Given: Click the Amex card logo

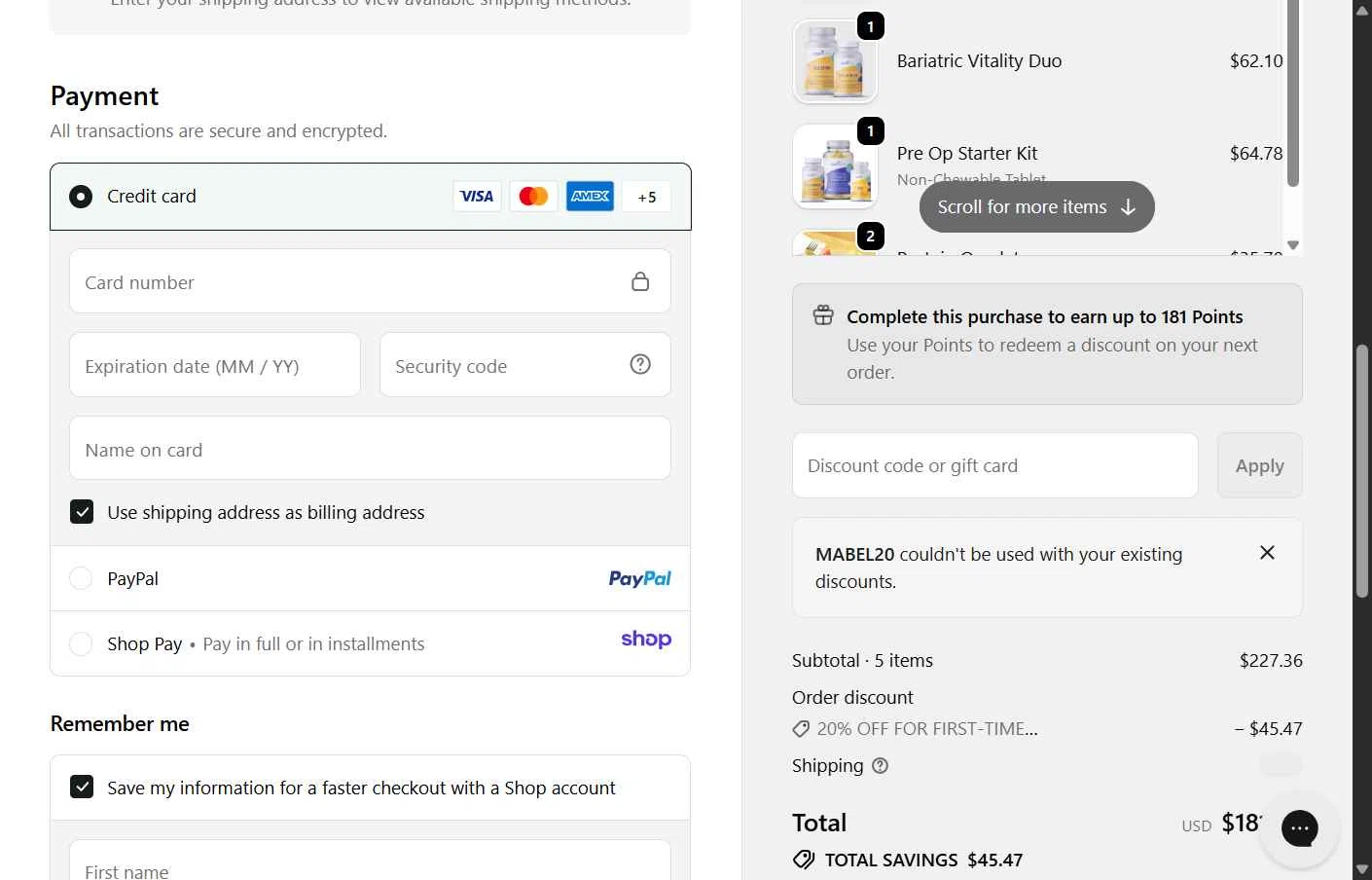Looking at the screenshot, I should coord(590,197).
